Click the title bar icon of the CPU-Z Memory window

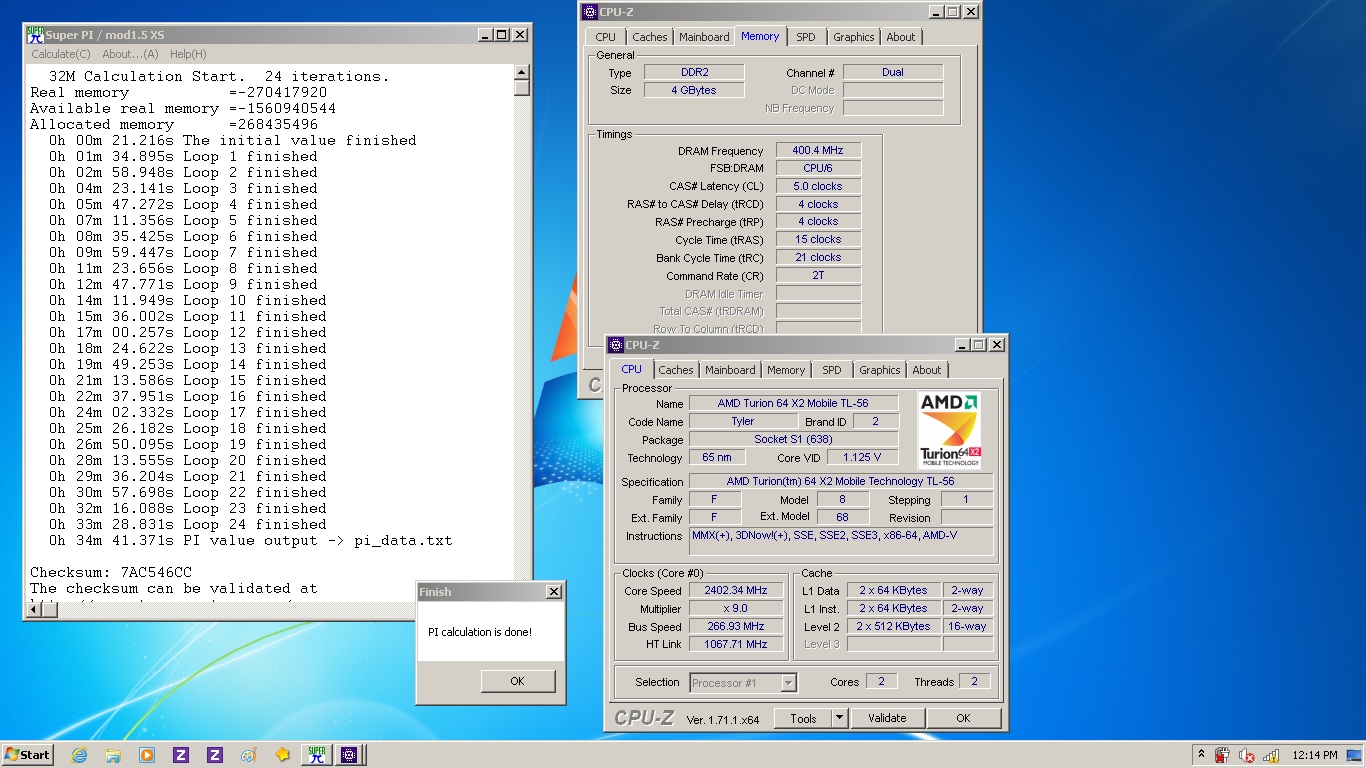point(591,12)
